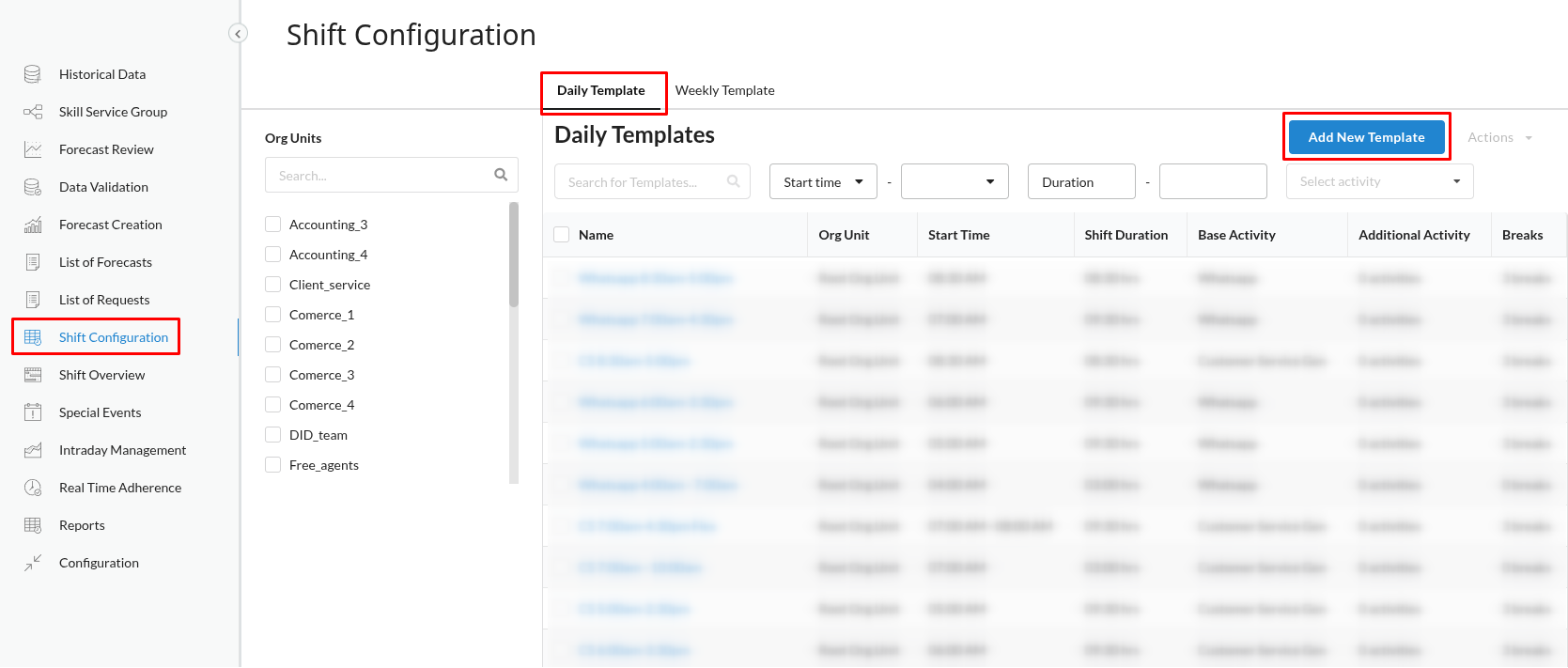The width and height of the screenshot is (1568, 668).
Task: Click the Historical Data database icon
Action: coord(33,74)
